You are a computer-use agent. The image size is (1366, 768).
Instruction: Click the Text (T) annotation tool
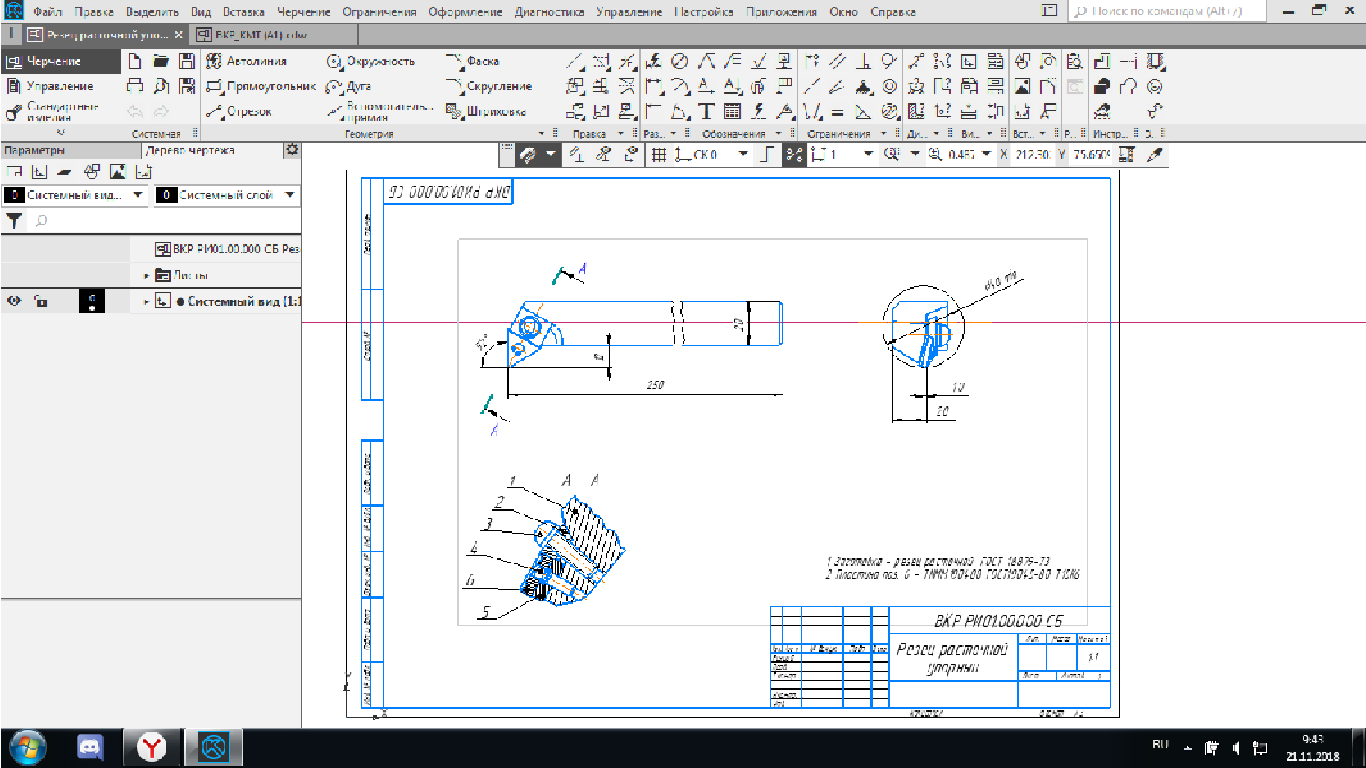coord(706,111)
